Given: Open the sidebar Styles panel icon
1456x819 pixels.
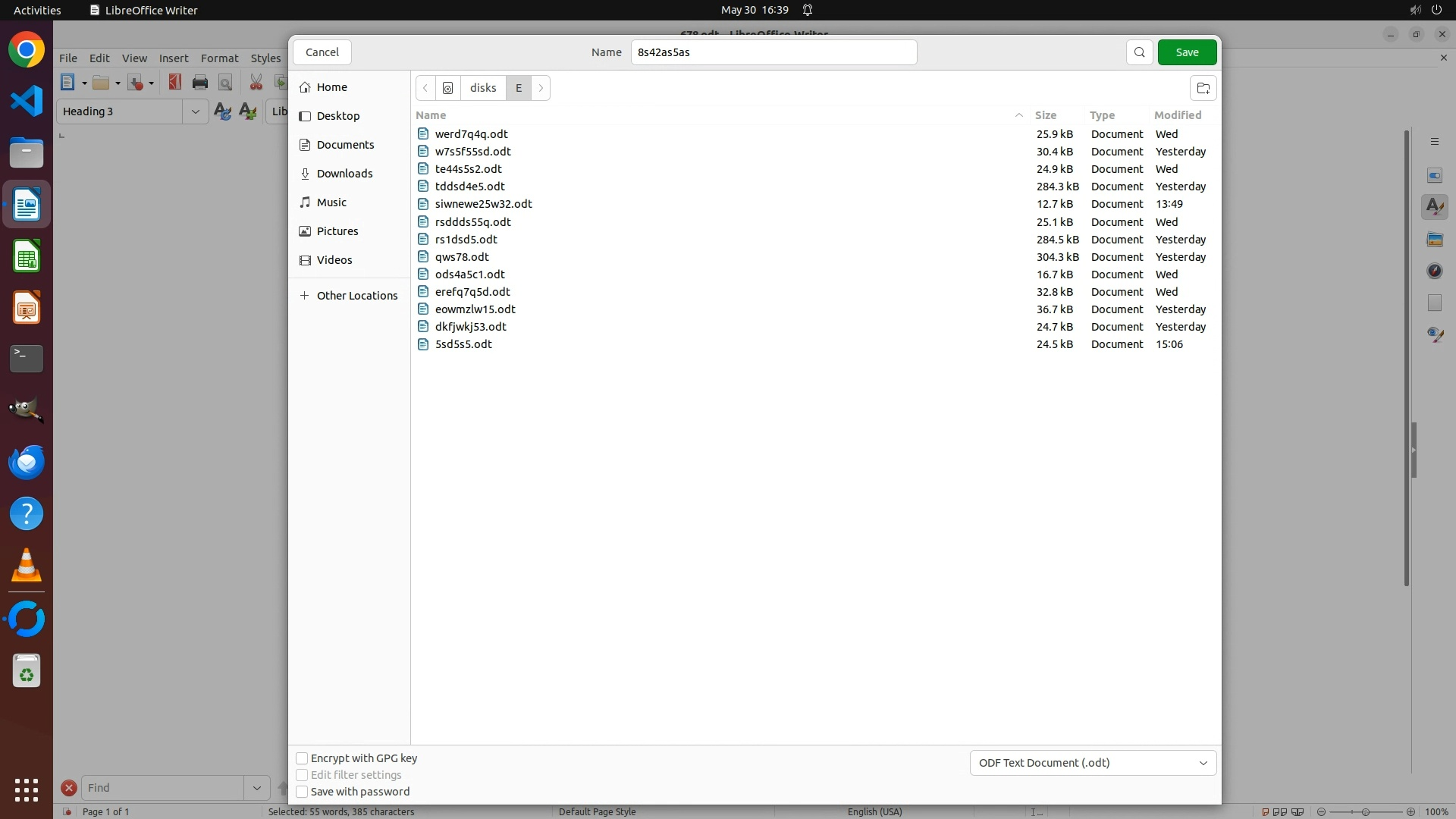Looking at the screenshot, I should tap(1434, 207).
